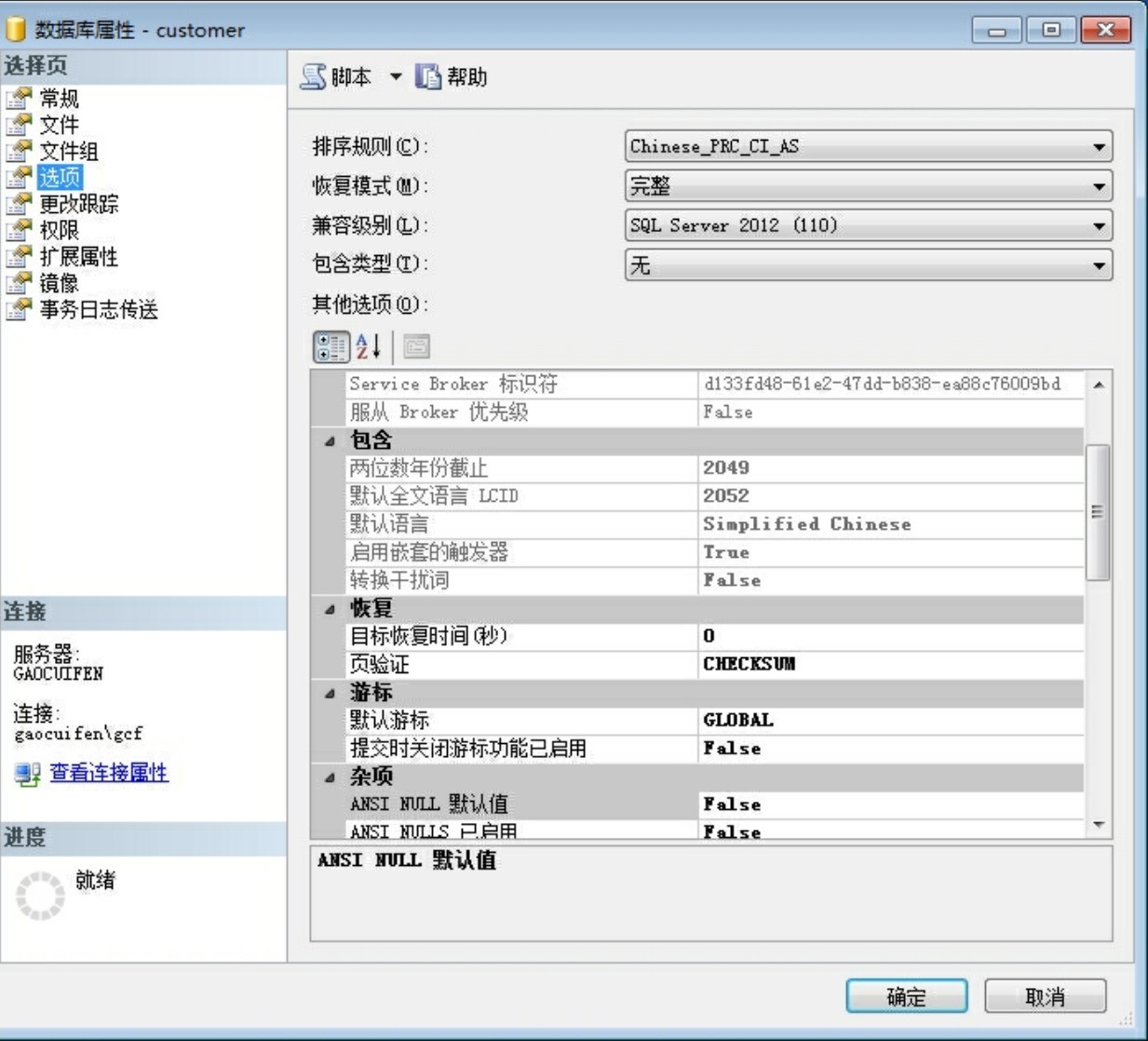Click the property grid scroll up arrow
1148x1041 pixels.
coord(1099,385)
